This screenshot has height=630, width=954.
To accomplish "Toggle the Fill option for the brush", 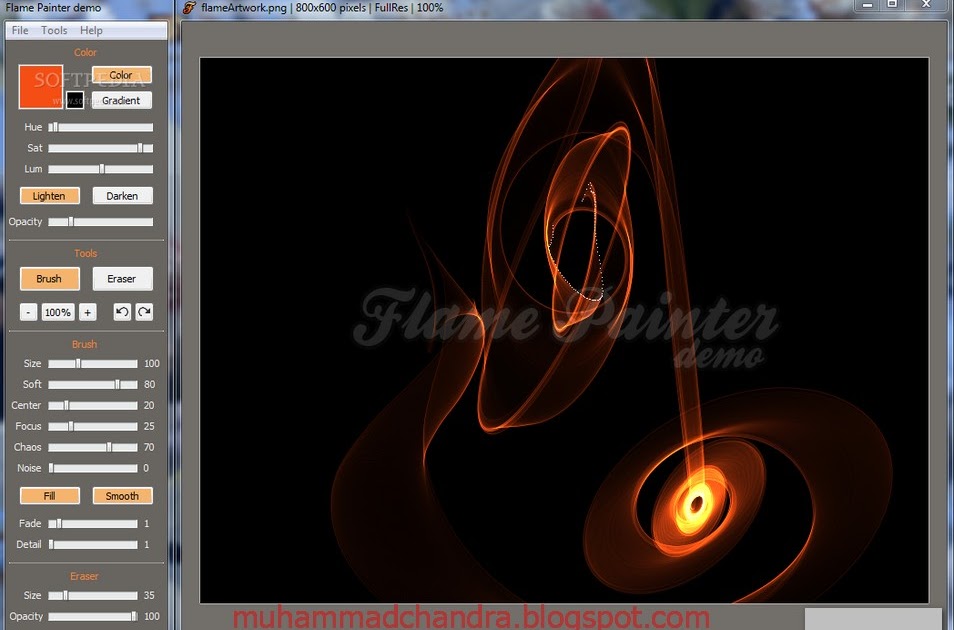I will 49,495.
